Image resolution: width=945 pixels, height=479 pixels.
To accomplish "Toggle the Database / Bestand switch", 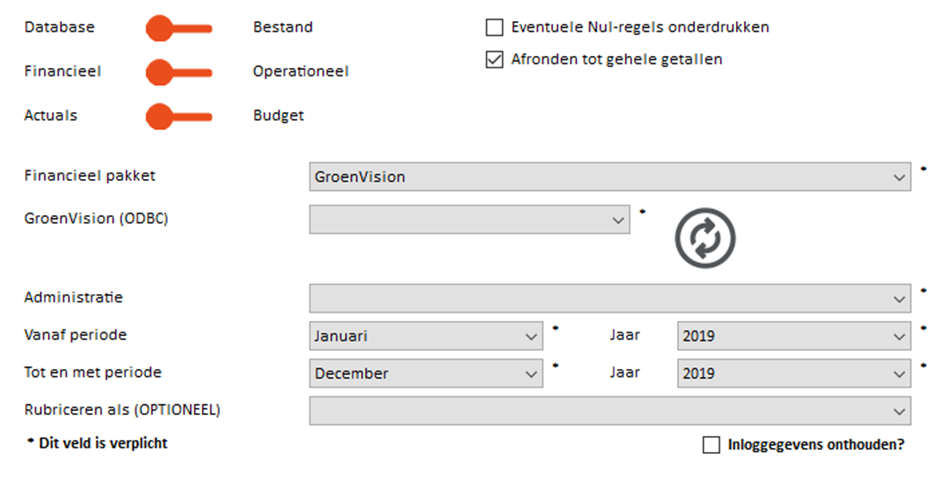I will point(179,28).
